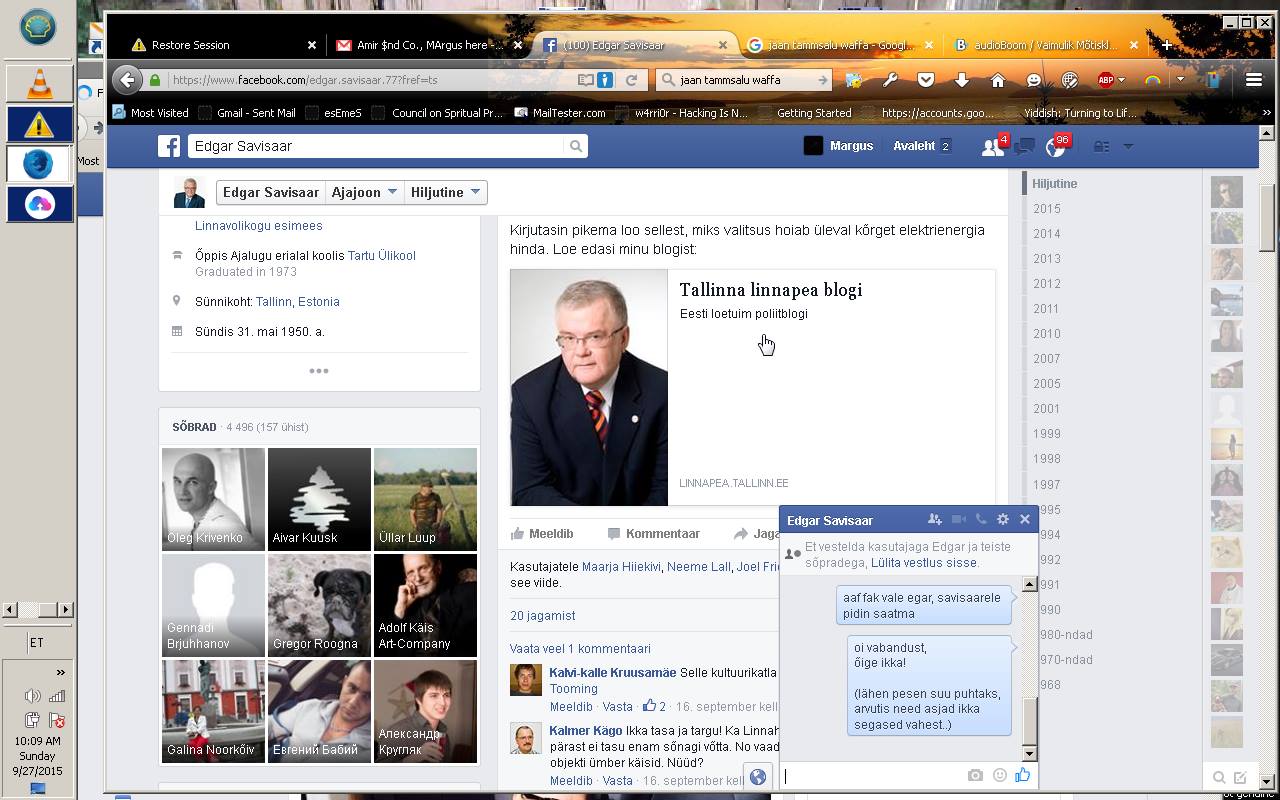Click the rainbow toolbar icon
Screen dimensions: 1280x800
(x=1152, y=80)
